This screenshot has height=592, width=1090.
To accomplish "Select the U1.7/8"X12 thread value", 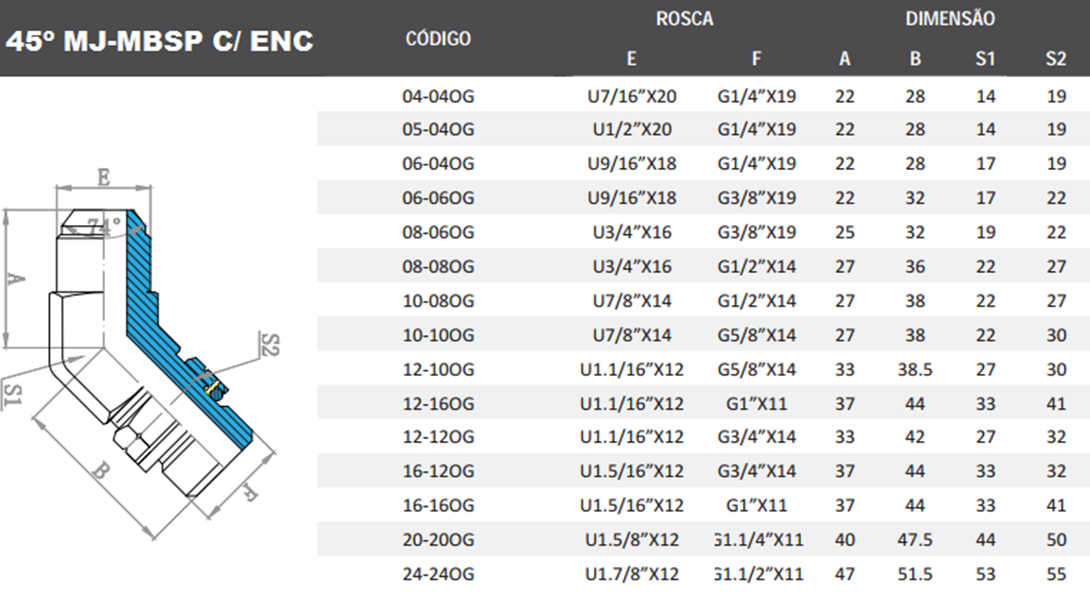I will pos(632,574).
